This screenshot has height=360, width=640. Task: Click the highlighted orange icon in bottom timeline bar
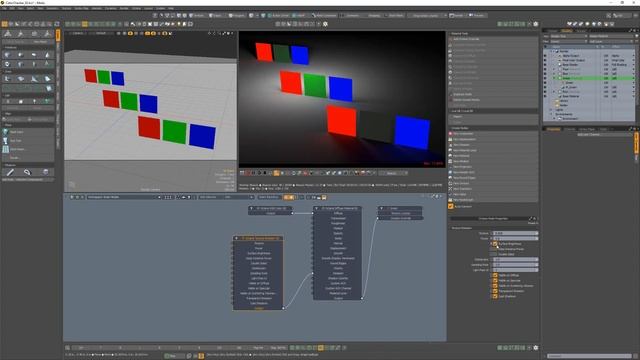click(320, 348)
